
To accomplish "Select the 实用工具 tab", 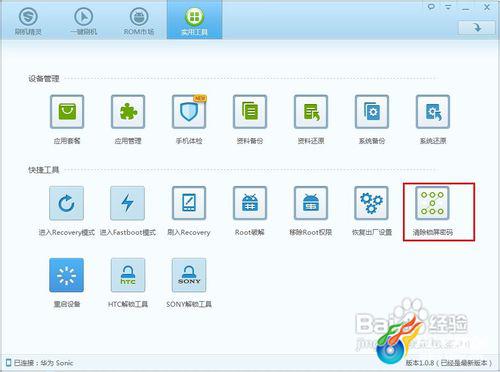I will pos(195,20).
